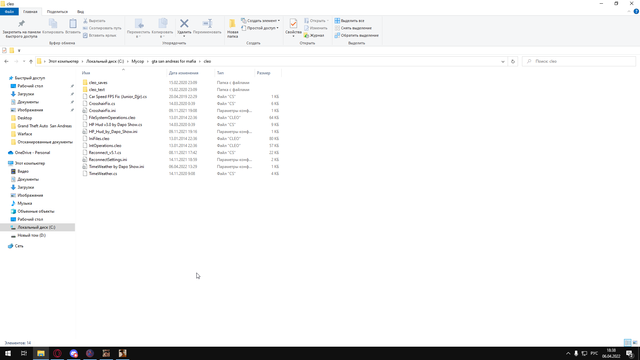Select New Volume (D:) in sidebar
Image resolution: width=640 pixels, height=360 pixels.
click(x=31, y=236)
